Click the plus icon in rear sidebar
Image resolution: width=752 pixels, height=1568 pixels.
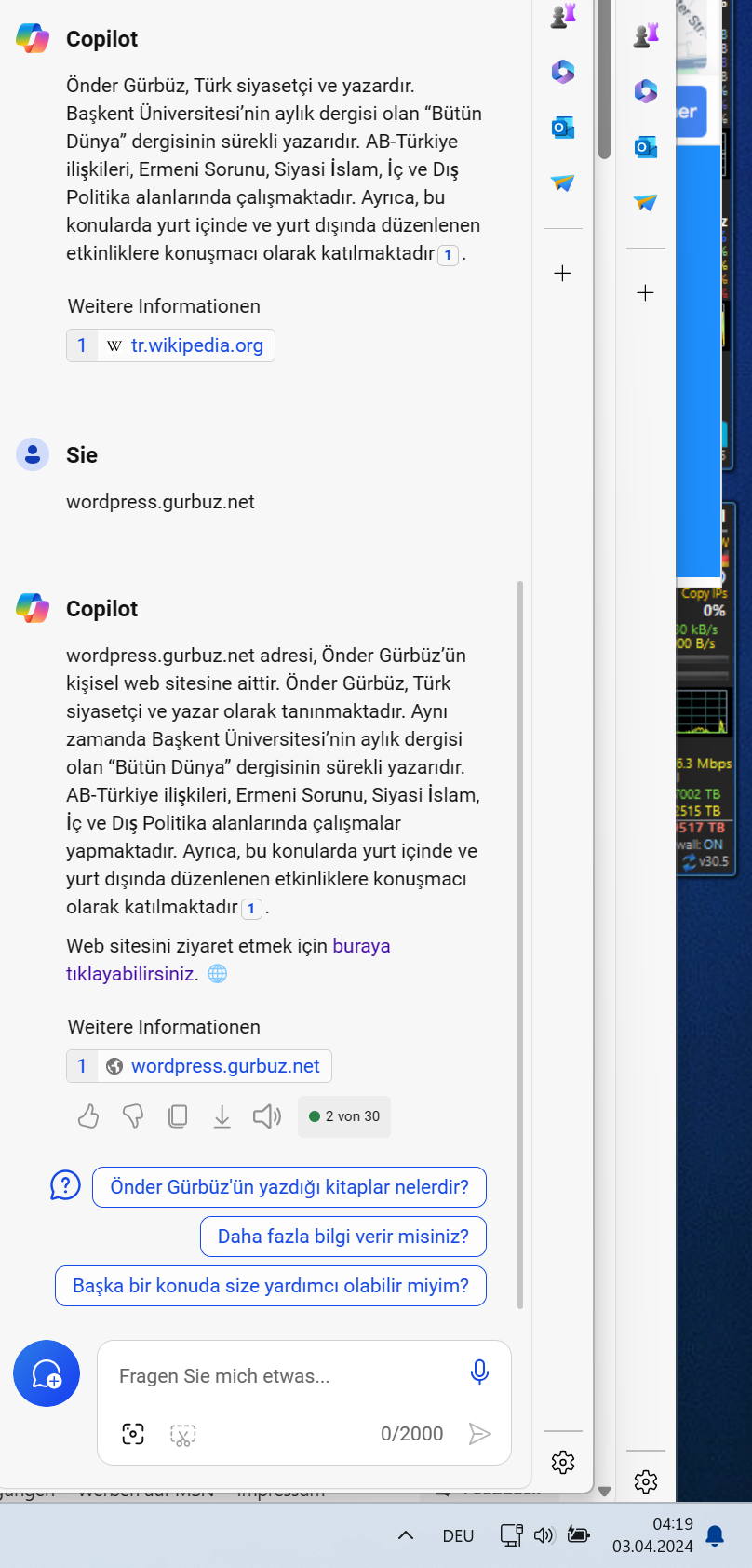[x=645, y=293]
